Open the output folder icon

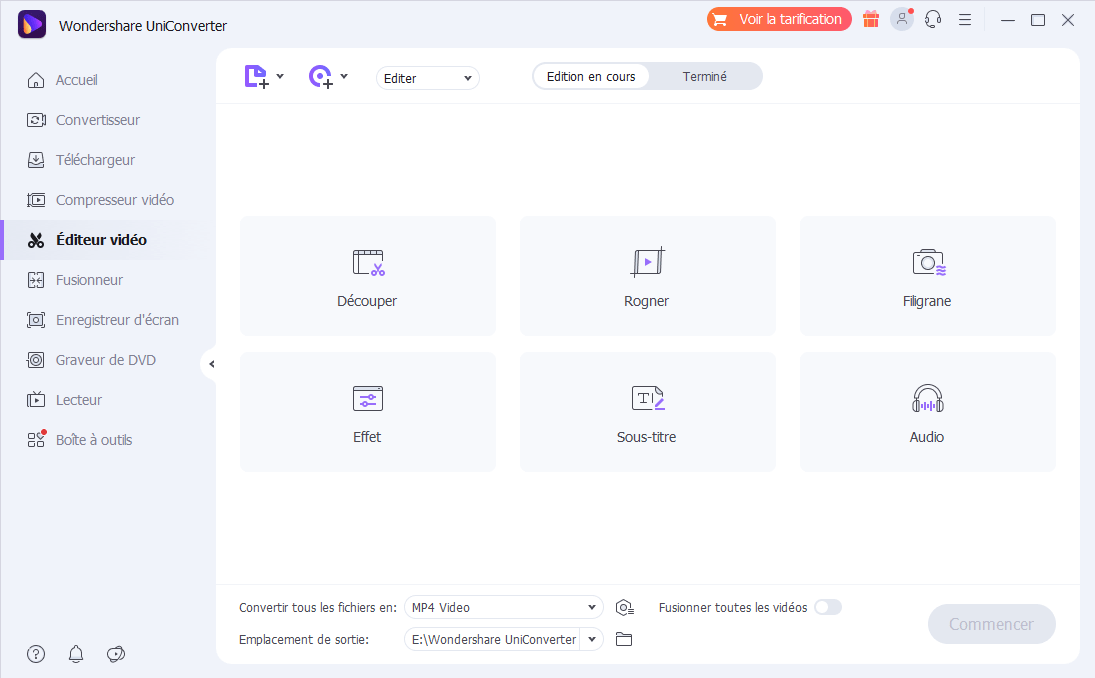624,639
